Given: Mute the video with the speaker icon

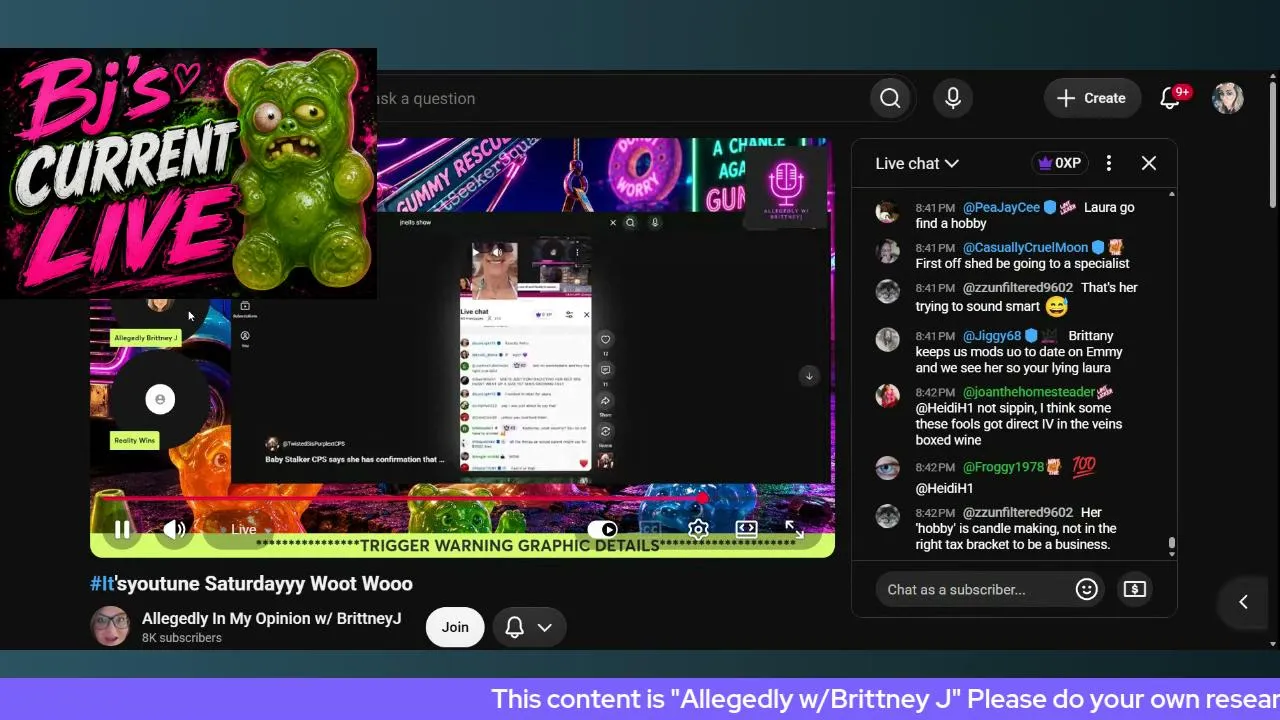Looking at the screenshot, I should click(175, 530).
